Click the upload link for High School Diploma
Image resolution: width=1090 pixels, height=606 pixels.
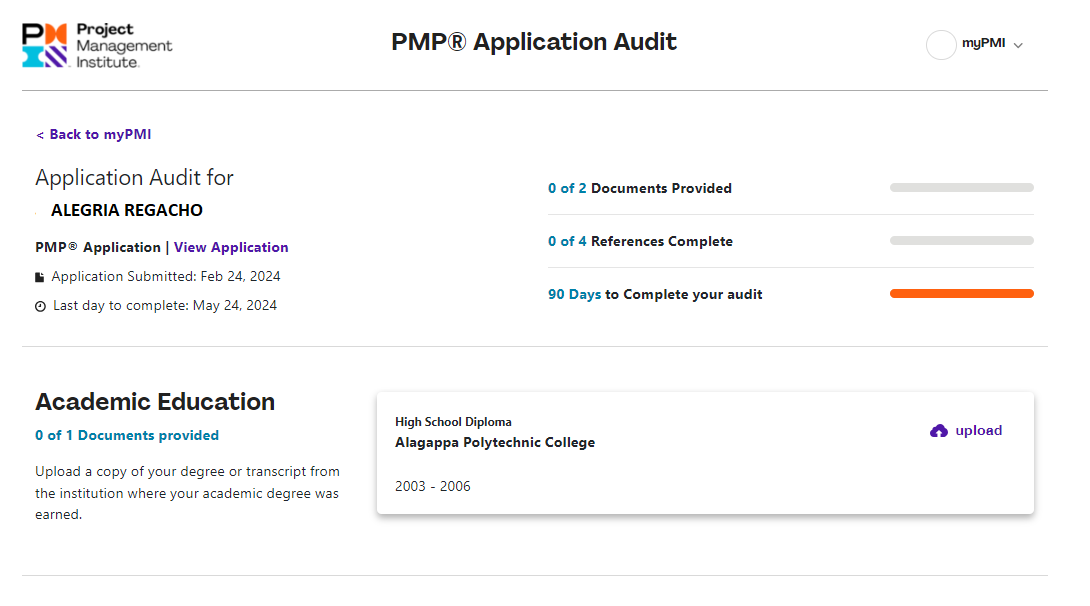pos(977,431)
